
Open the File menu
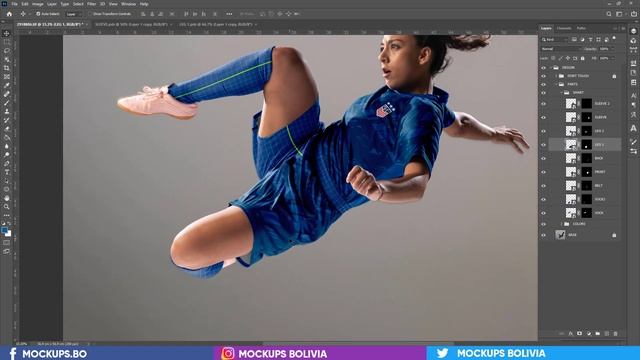(14, 4)
